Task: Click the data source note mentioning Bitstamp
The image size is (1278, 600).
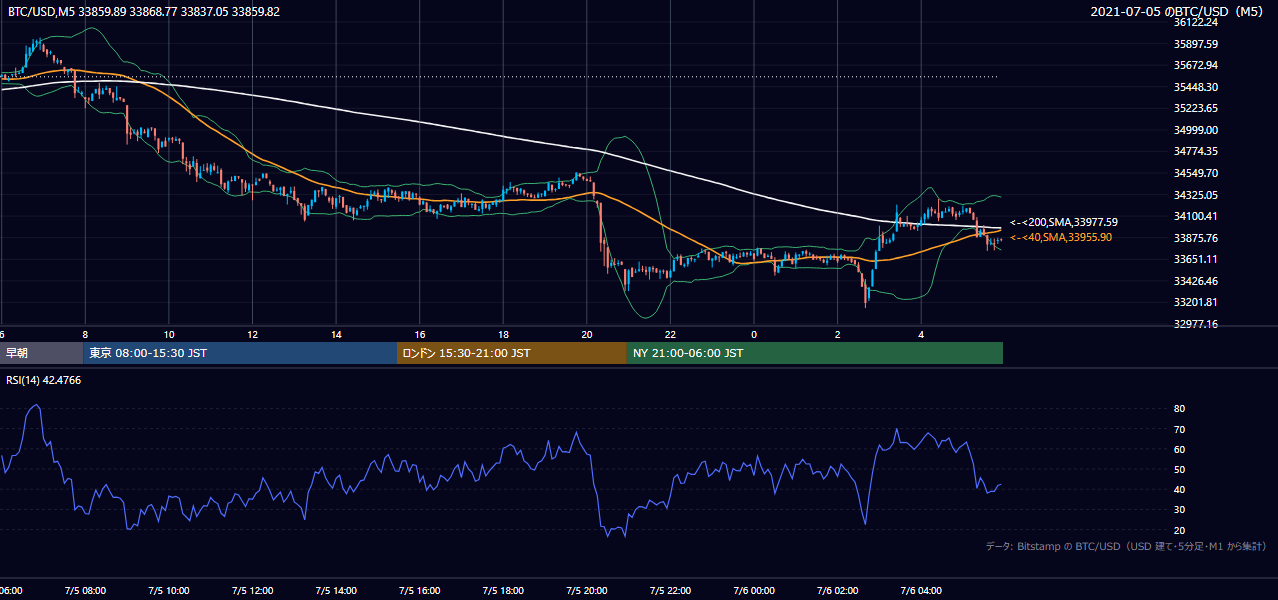Action: (1126, 546)
